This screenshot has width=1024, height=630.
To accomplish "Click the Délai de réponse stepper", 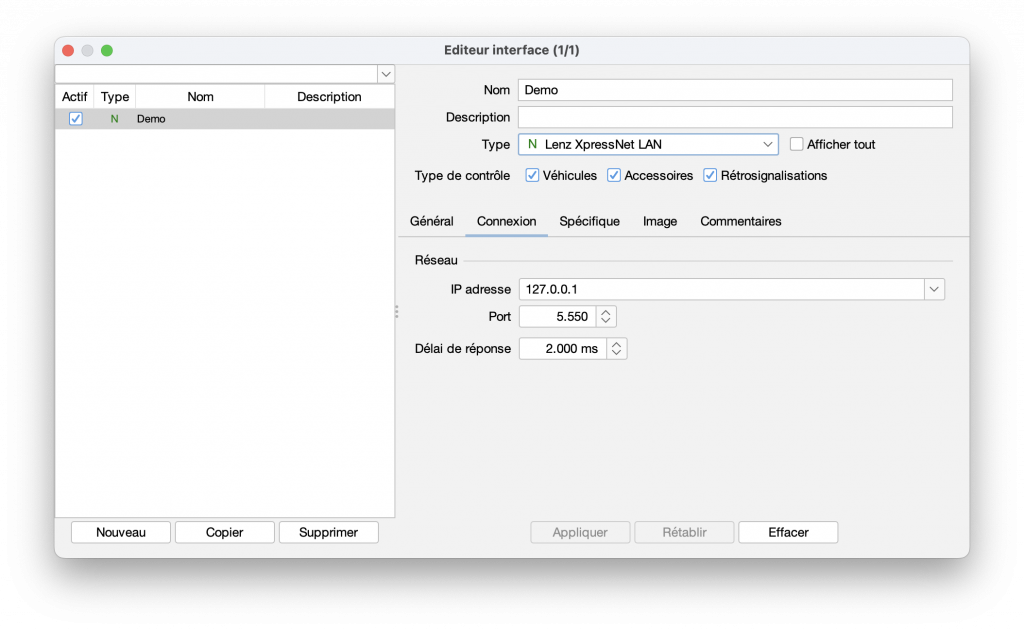I will (x=617, y=349).
